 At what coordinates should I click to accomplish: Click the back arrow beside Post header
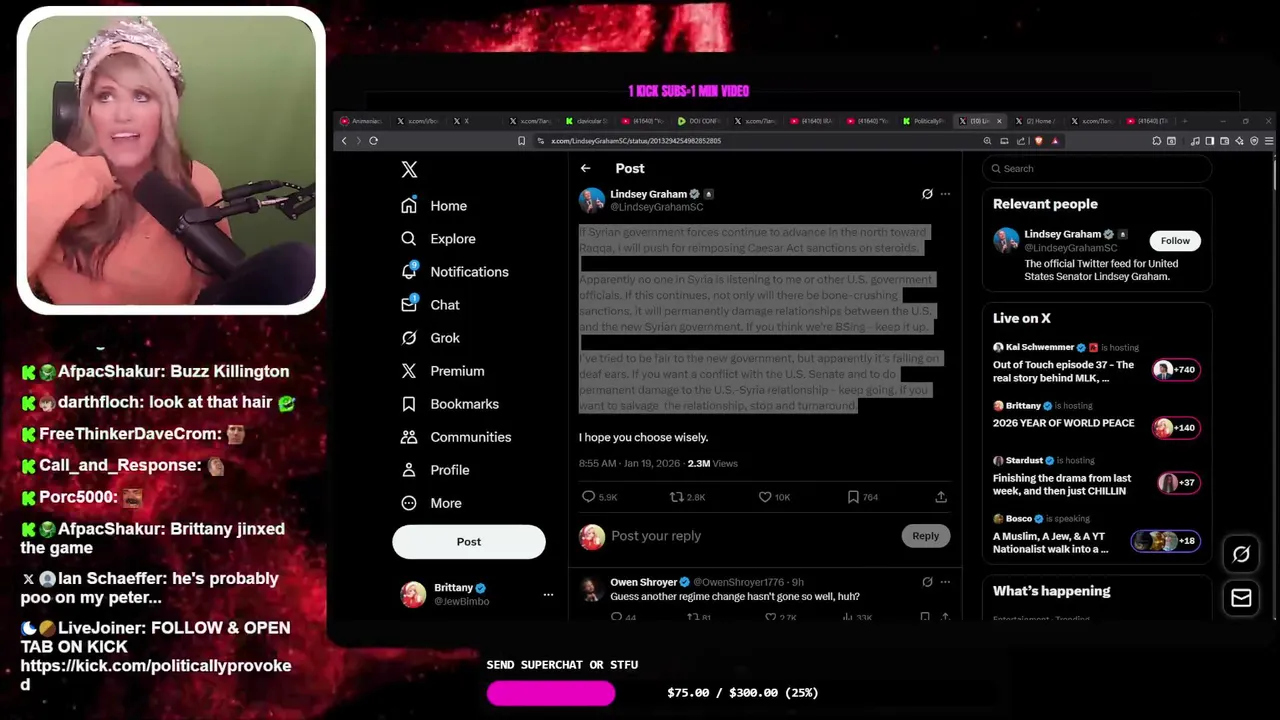tap(585, 169)
